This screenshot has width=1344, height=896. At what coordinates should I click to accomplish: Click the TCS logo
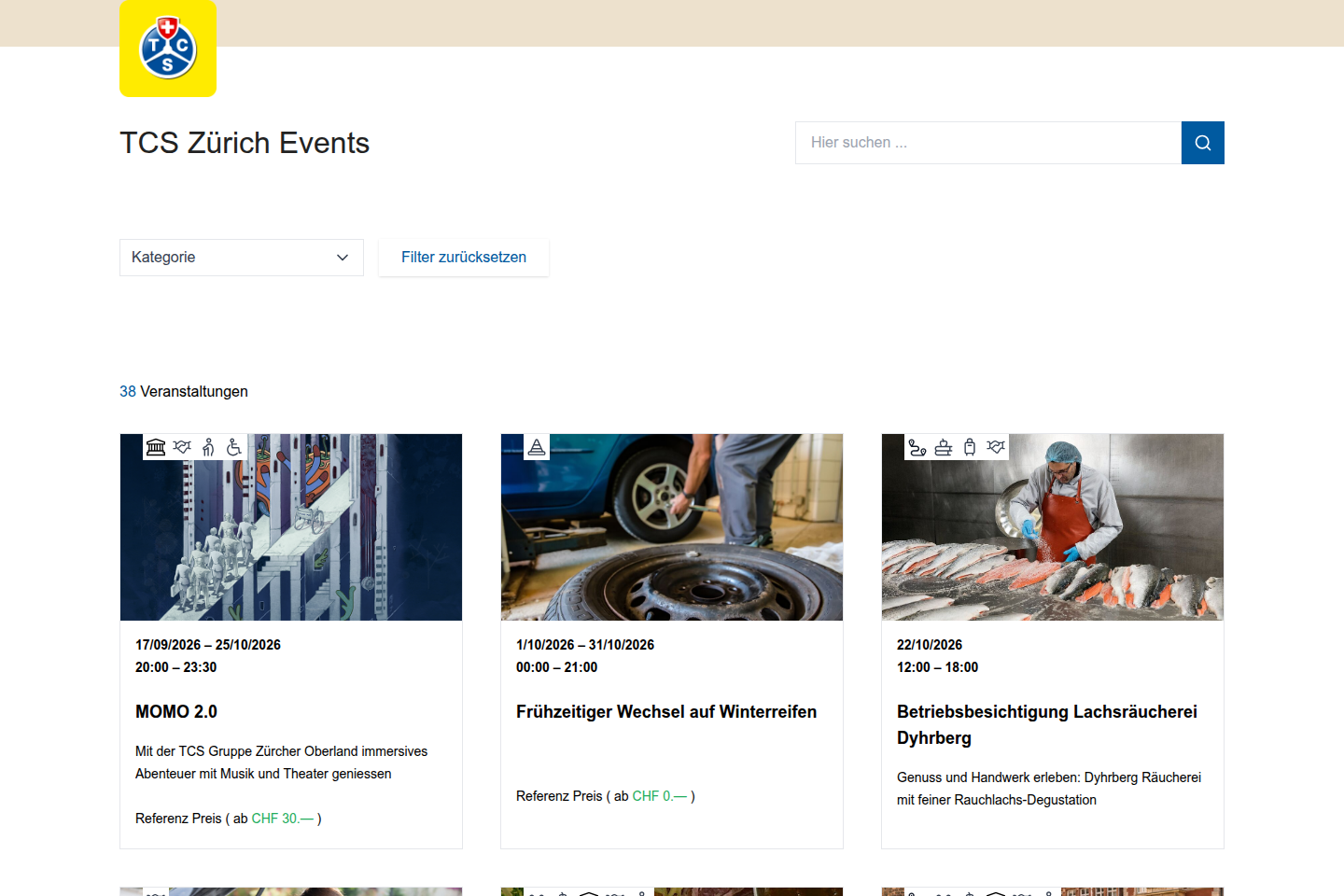(168, 49)
